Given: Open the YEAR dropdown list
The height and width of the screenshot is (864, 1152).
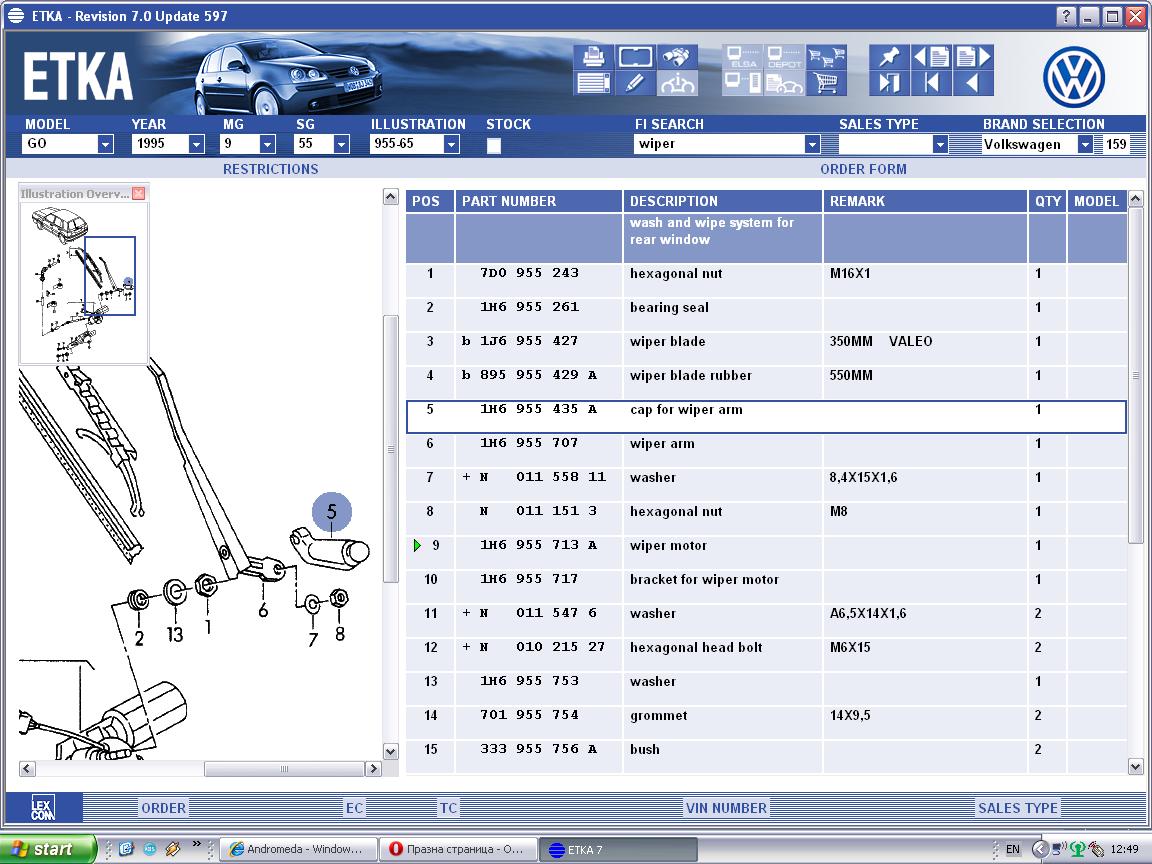Looking at the screenshot, I should coord(197,145).
